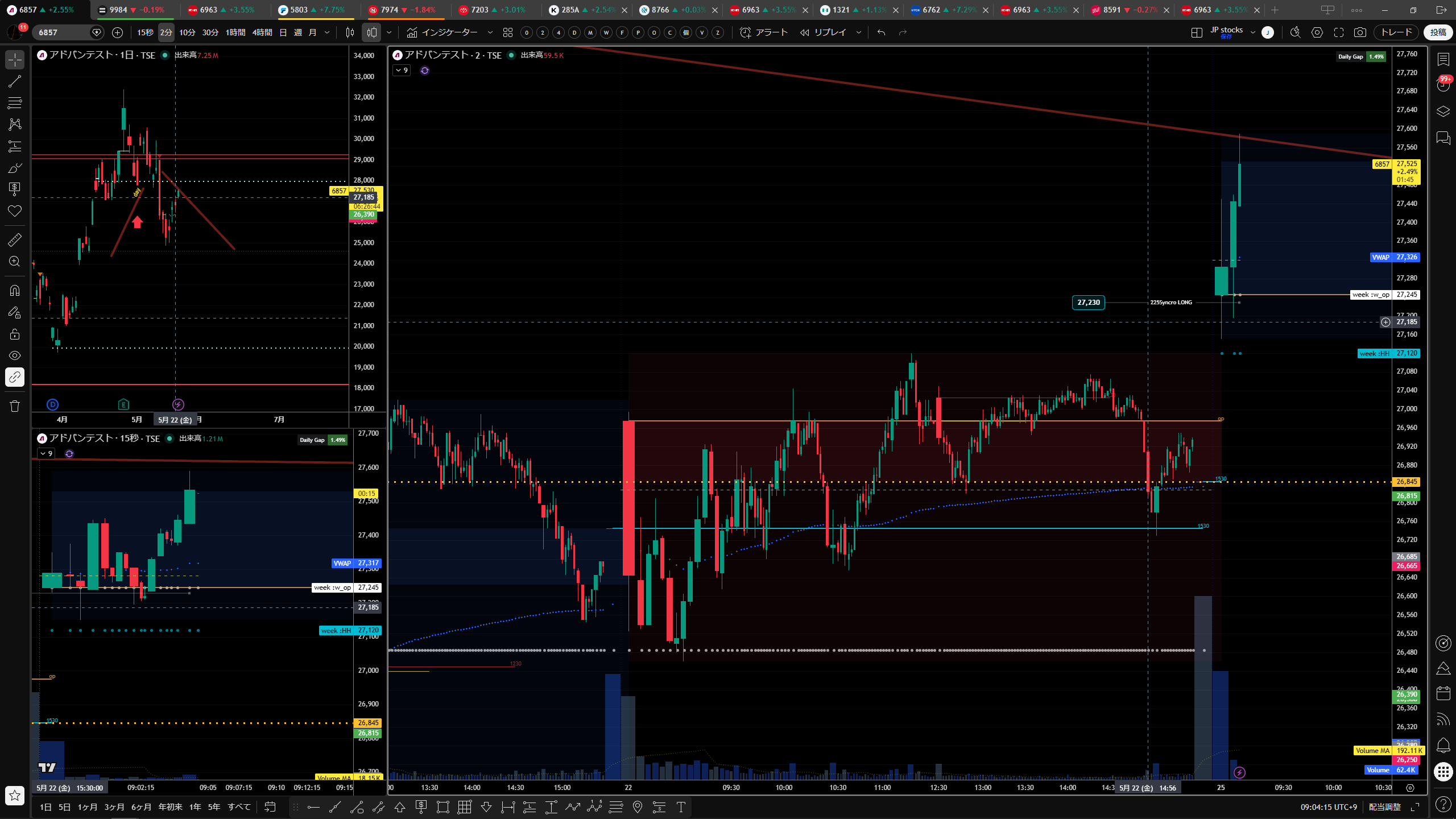The width and height of the screenshot is (1456, 819).
Task: Toggle hide all drawings eye icon
Action: tap(15, 355)
